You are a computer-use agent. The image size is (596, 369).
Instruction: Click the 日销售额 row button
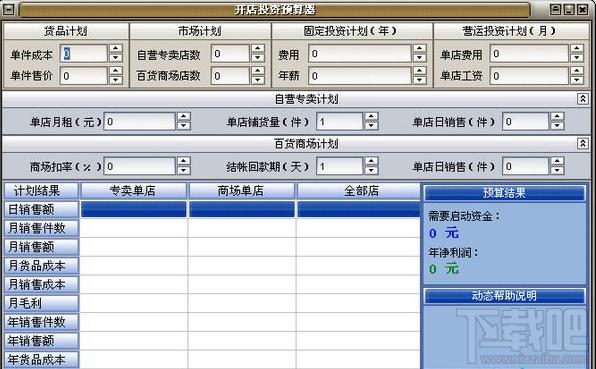point(41,209)
